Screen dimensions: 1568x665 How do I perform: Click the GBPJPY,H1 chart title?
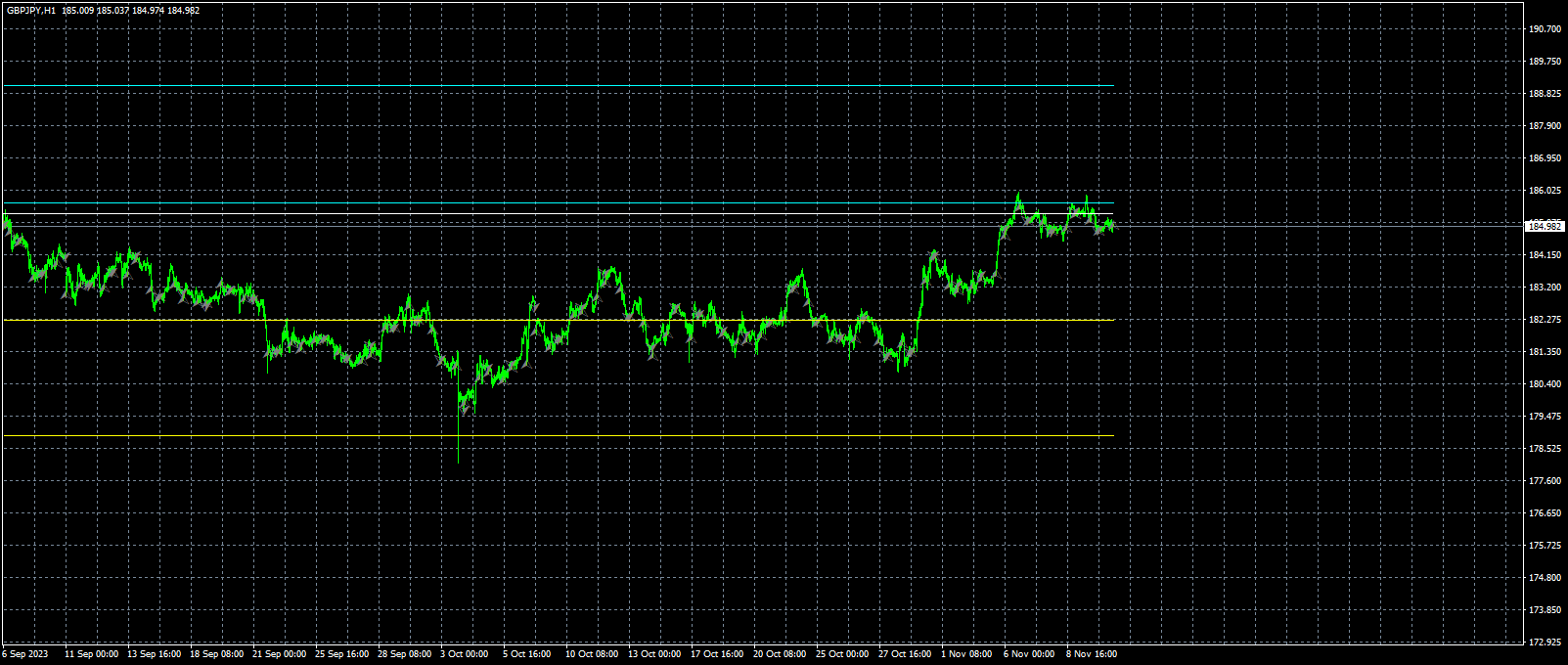30,10
